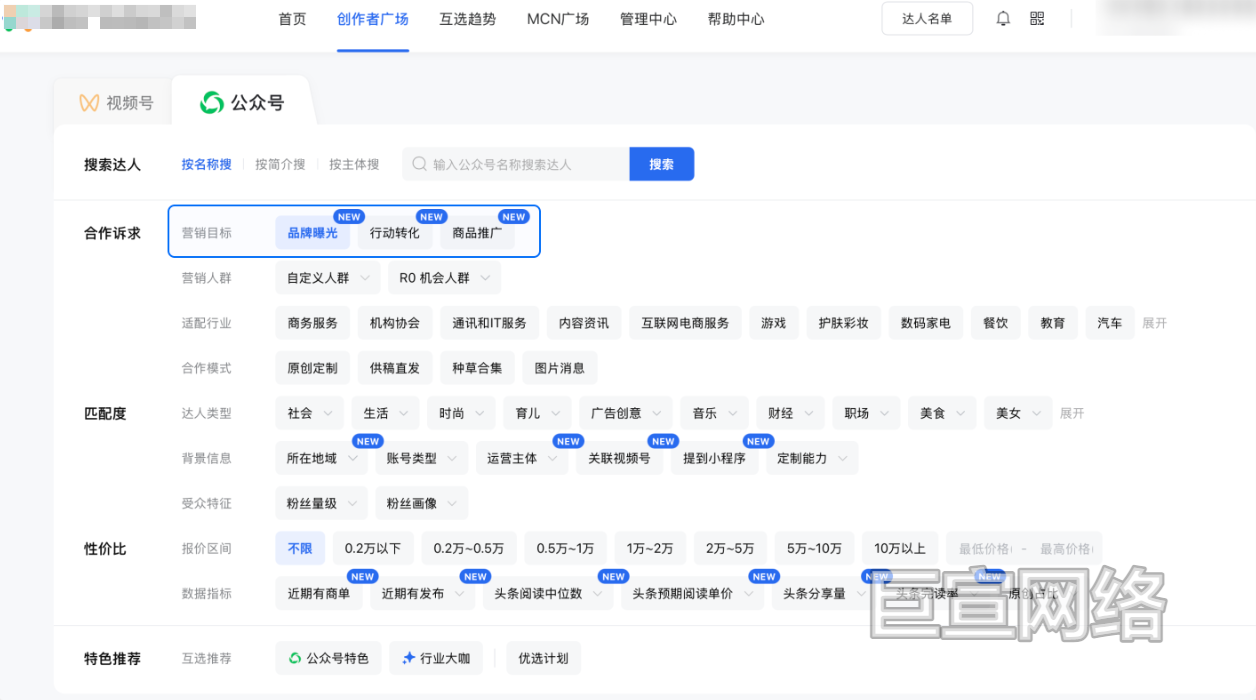This screenshot has width=1256, height=700.
Task: Select 0.5万~1万 price range
Action: point(565,548)
